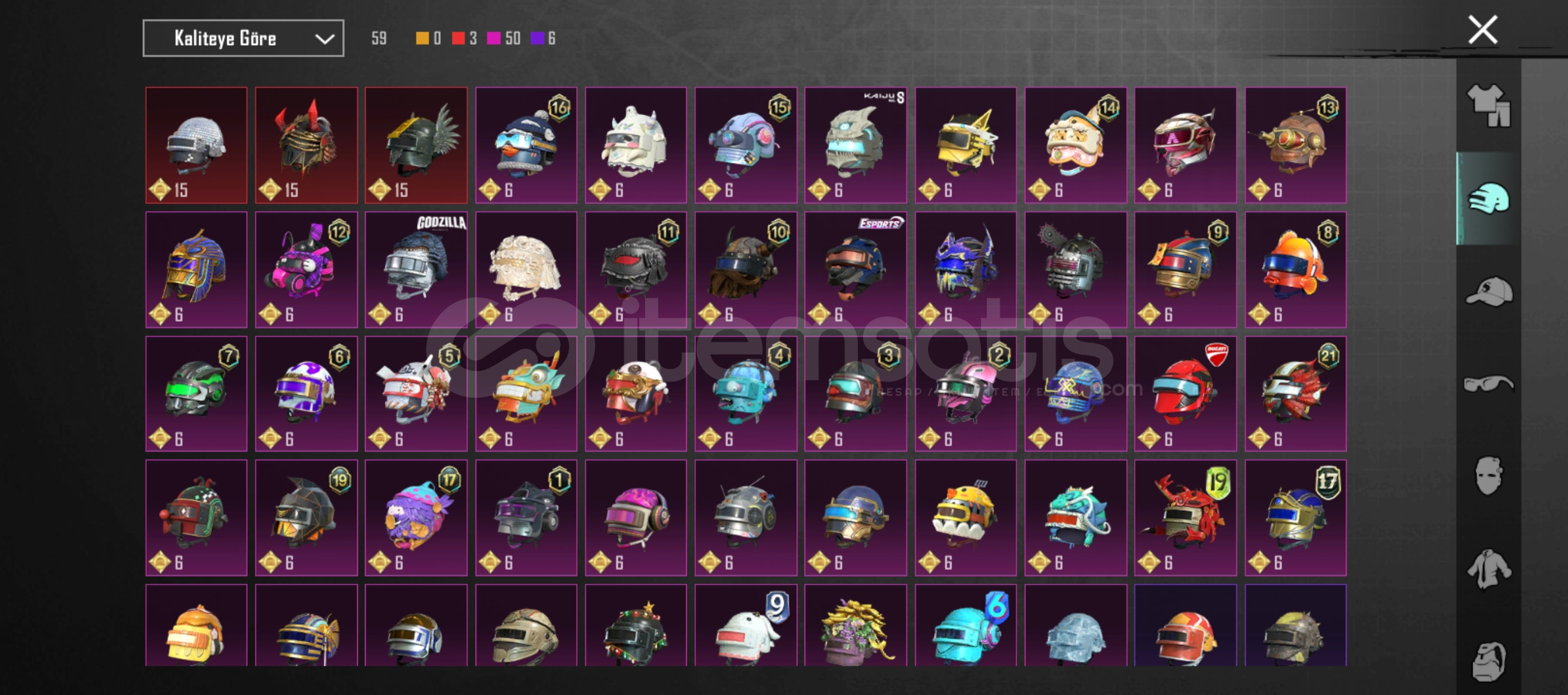Screen dimensions: 1568x695
Task: Open the face mask category icon
Action: point(1489,476)
